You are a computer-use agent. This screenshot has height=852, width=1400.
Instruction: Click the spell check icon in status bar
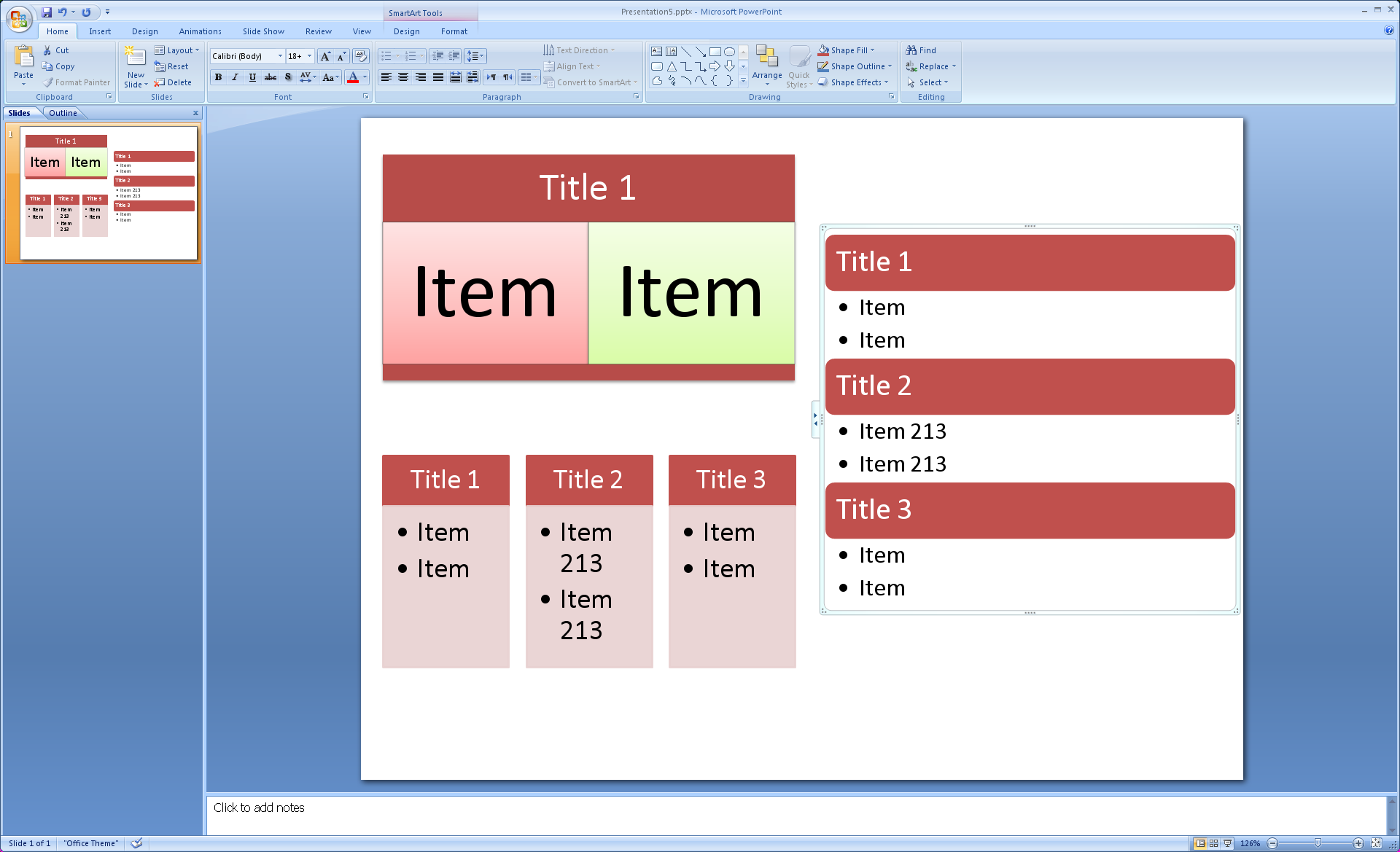[136, 843]
